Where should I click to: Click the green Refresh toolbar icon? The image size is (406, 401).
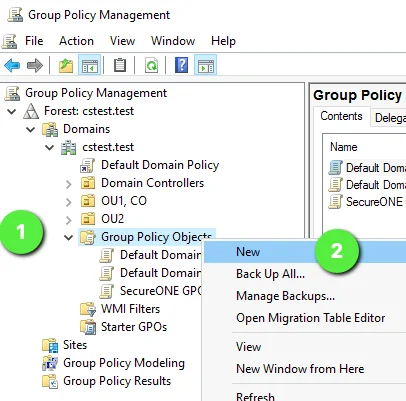151,65
